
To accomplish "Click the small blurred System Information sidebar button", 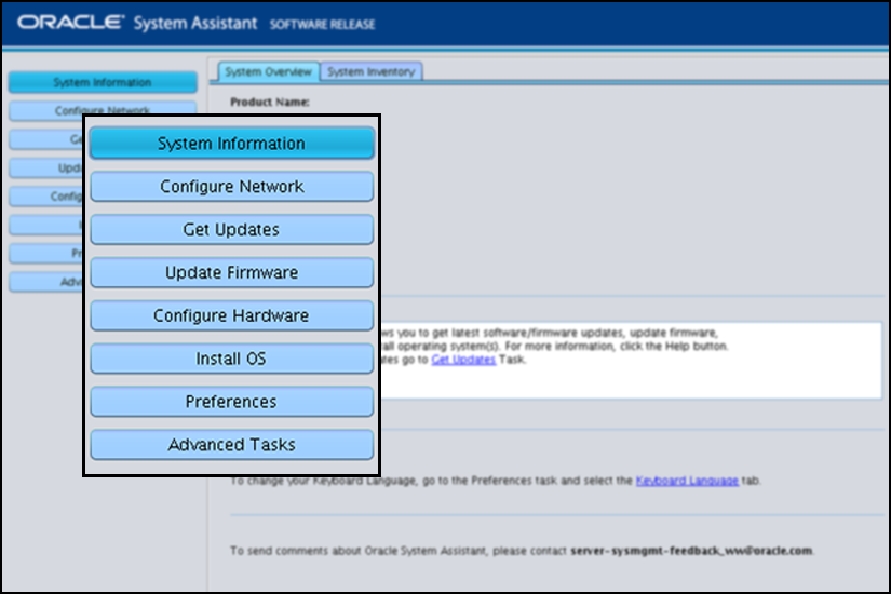I will pyautogui.click(x=103, y=82).
